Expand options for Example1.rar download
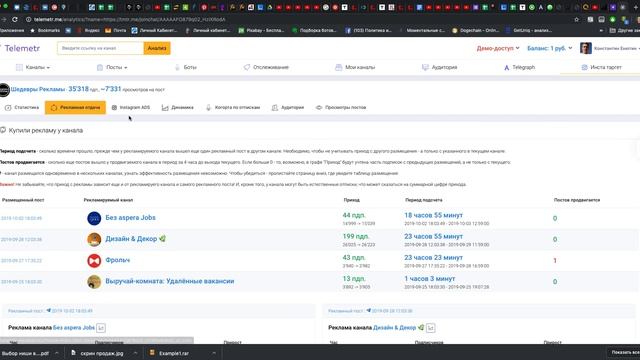Viewport: 640px width, 360px height. 214,353
